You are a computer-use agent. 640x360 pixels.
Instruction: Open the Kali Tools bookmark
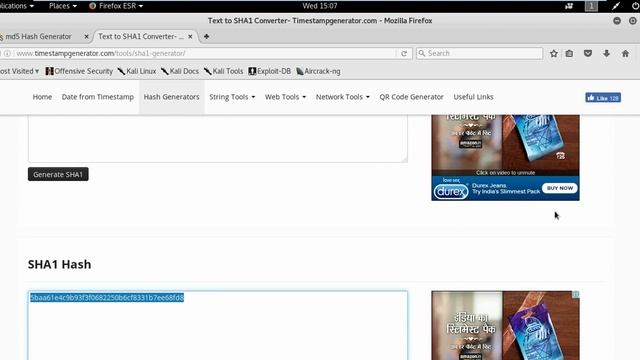(224, 71)
